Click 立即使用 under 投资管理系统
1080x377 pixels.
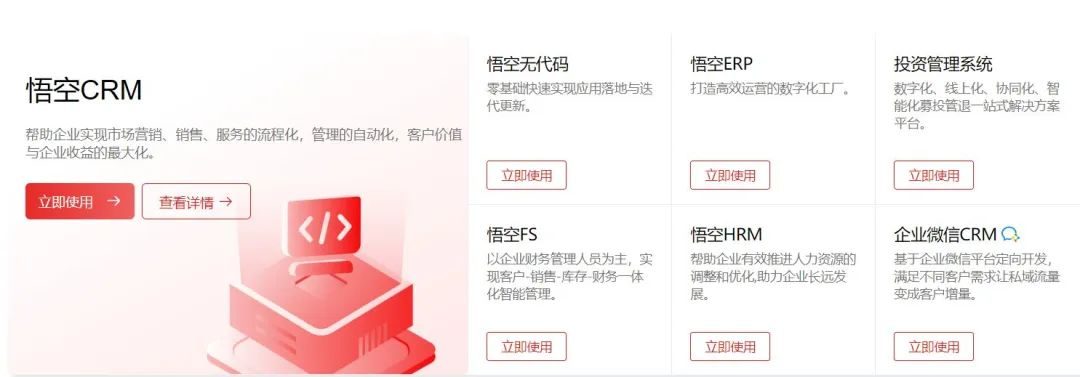934,175
